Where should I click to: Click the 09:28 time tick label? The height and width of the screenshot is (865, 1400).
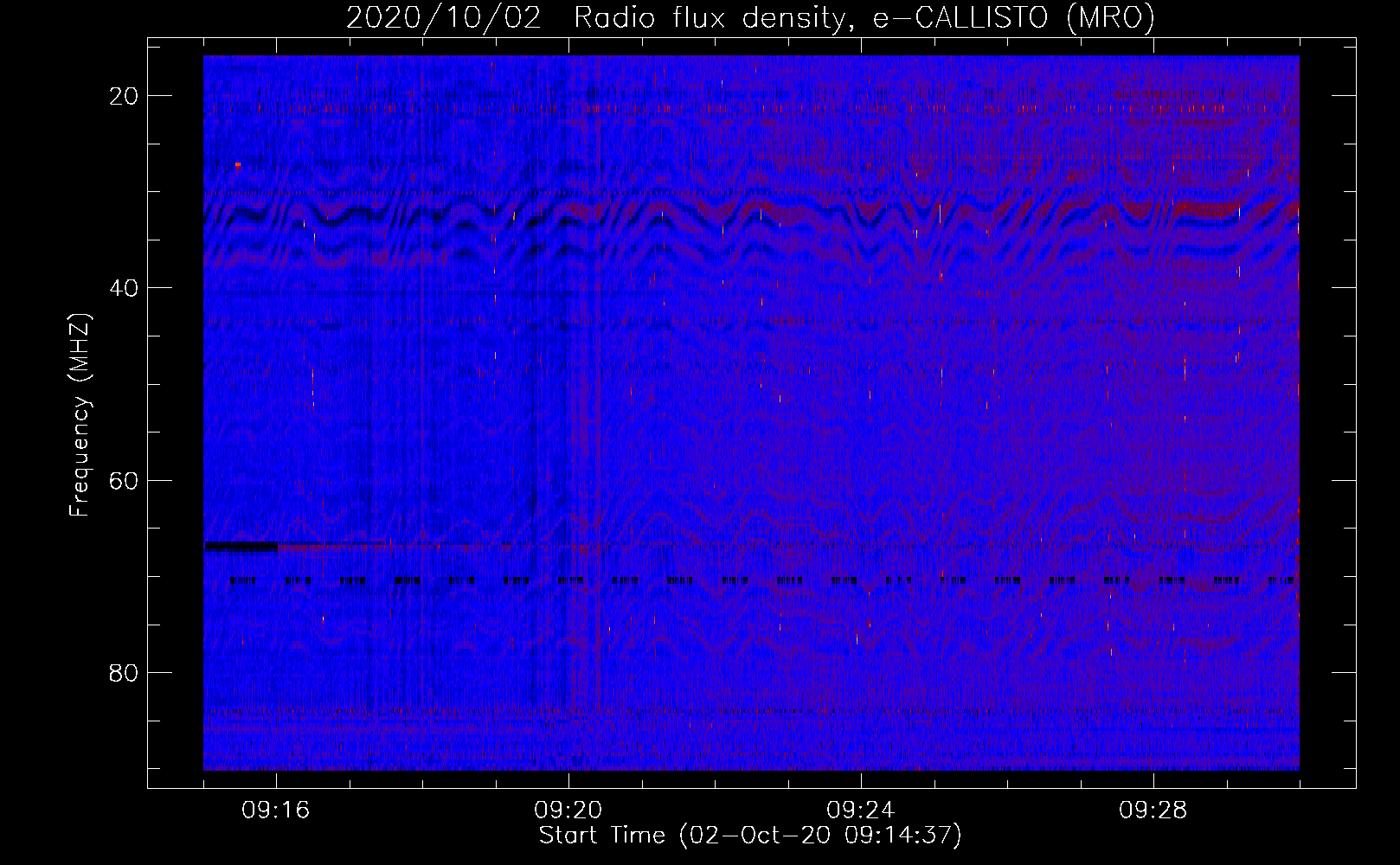pyautogui.click(x=1153, y=811)
